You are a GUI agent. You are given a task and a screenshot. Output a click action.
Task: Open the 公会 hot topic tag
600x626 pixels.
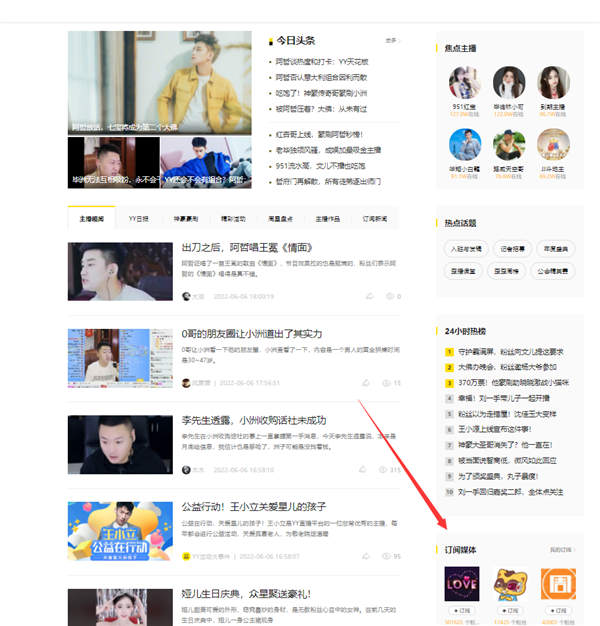552,271
